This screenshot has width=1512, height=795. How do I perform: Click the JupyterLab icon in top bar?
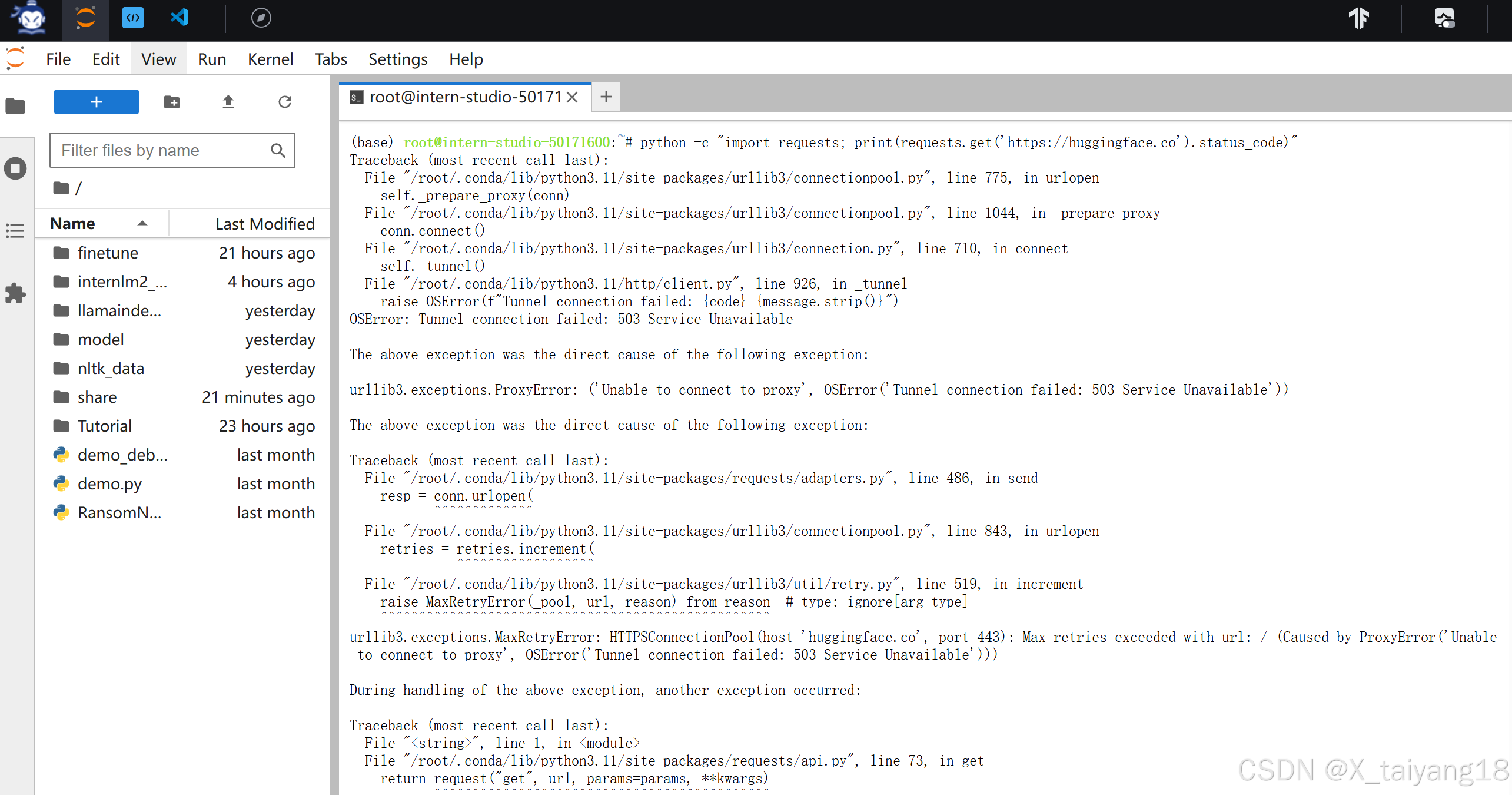click(x=85, y=18)
